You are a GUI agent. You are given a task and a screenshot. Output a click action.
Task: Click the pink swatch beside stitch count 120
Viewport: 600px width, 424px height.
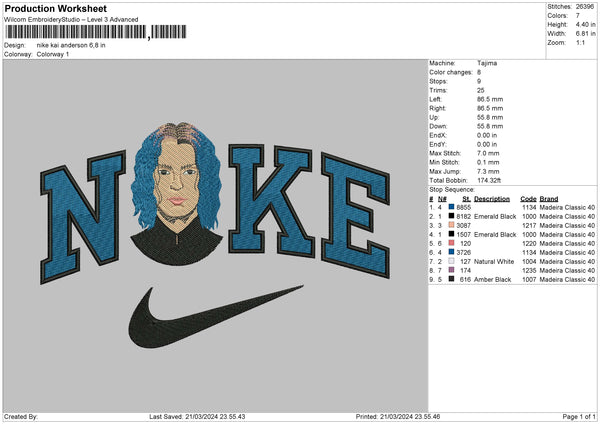[x=452, y=243]
